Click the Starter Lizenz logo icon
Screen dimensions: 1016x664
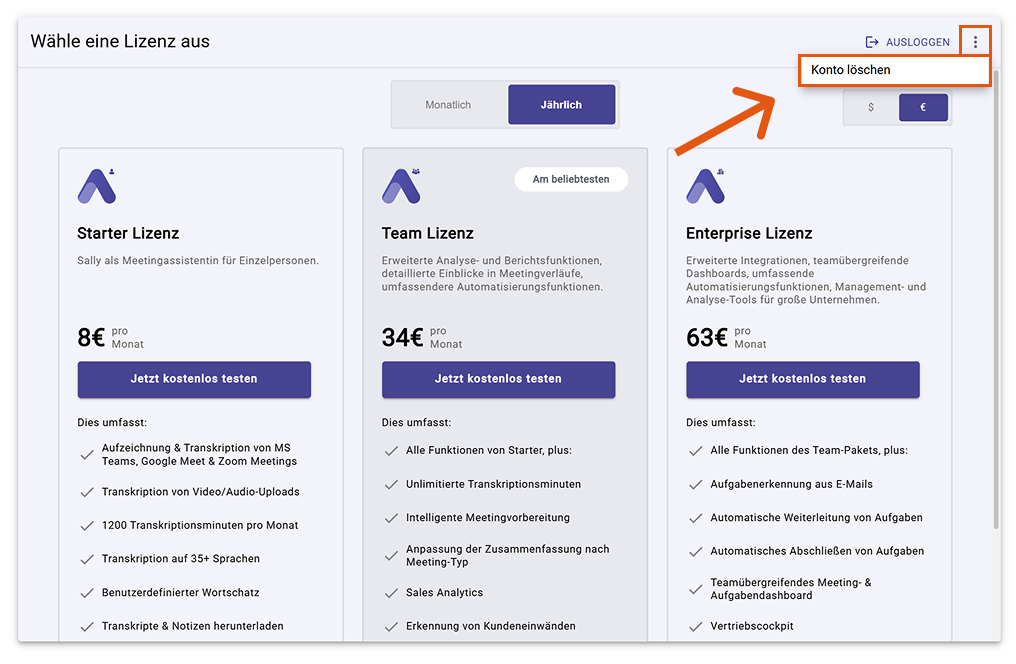(97, 186)
